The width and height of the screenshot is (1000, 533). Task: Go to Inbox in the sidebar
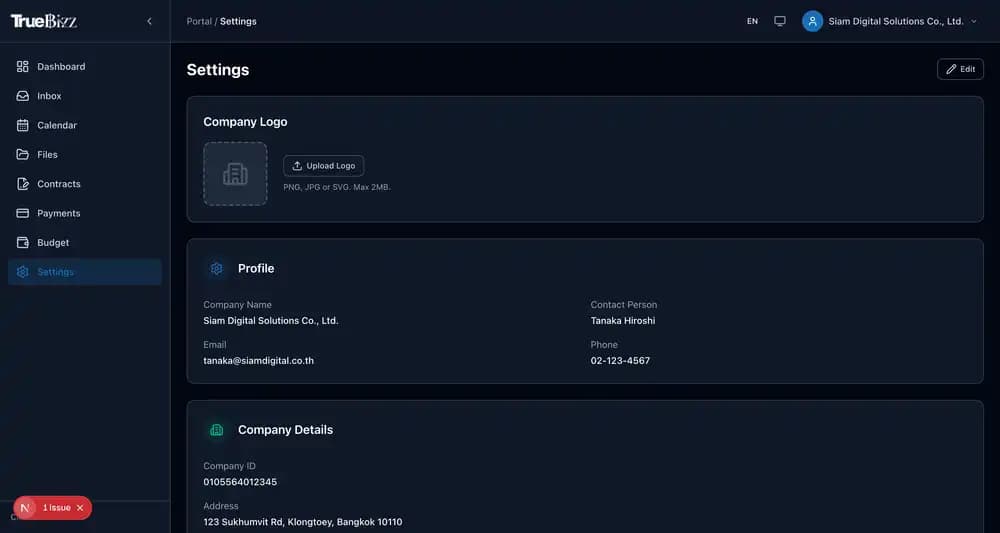[x=85, y=96]
